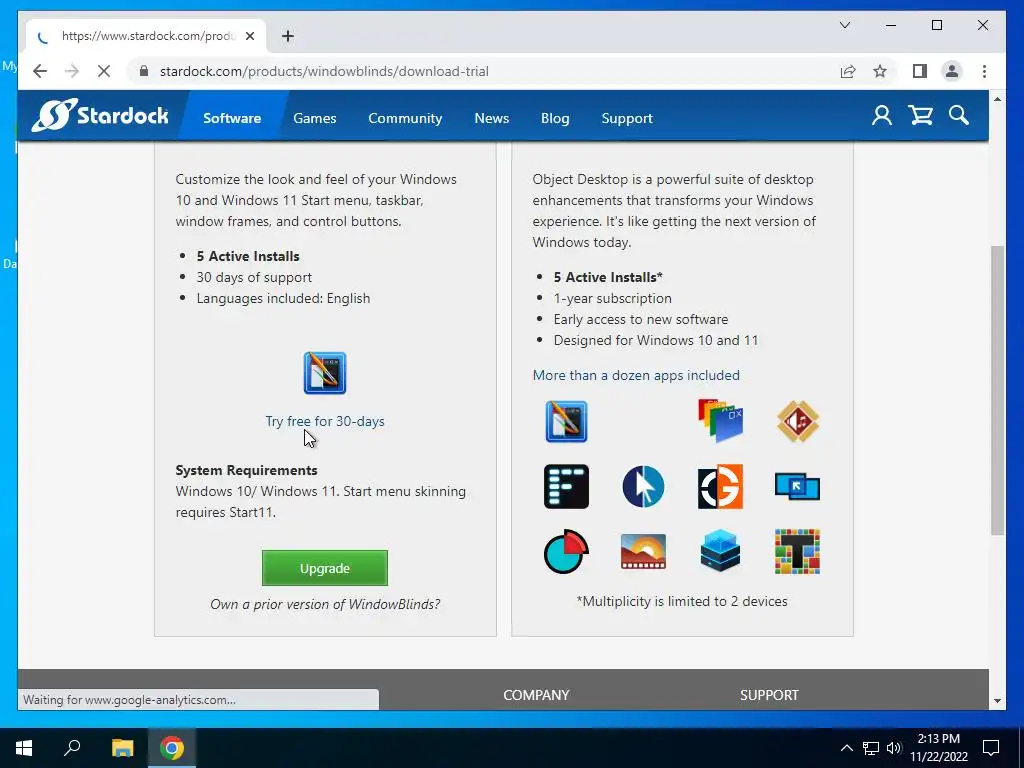The image size is (1024, 768).
Task: Open the Windows Start menu
Action: (x=24, y=748)
